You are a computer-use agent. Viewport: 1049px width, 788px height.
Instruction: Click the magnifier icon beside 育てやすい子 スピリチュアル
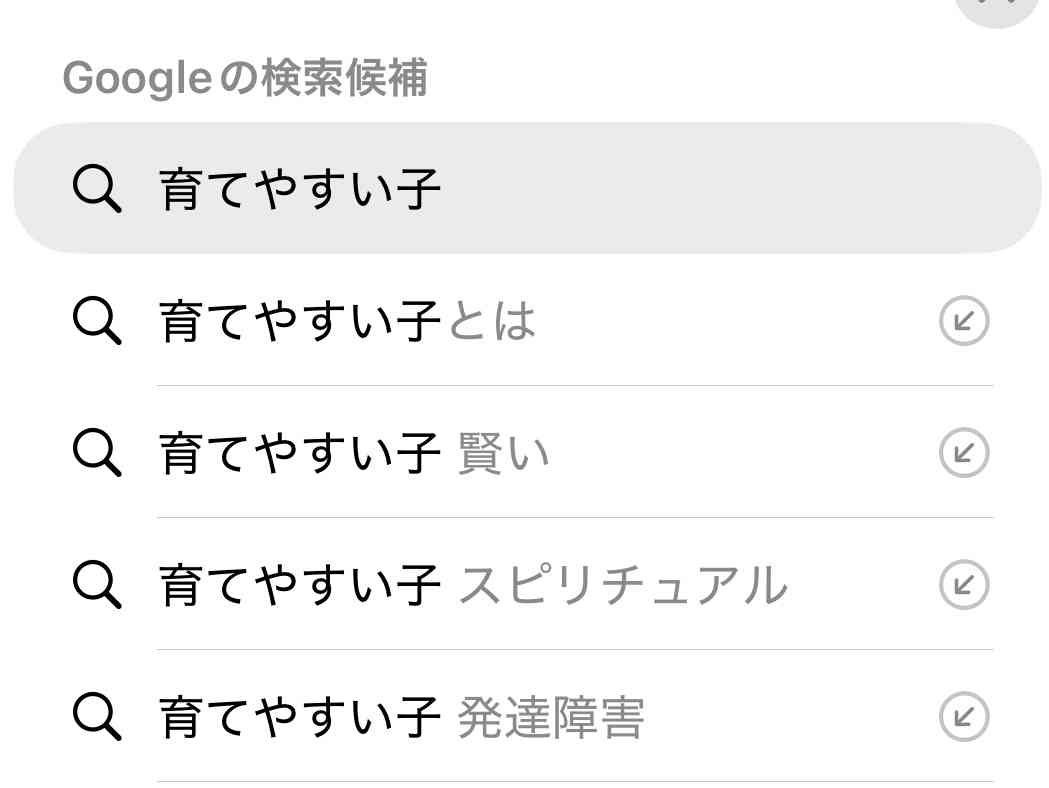97,585
